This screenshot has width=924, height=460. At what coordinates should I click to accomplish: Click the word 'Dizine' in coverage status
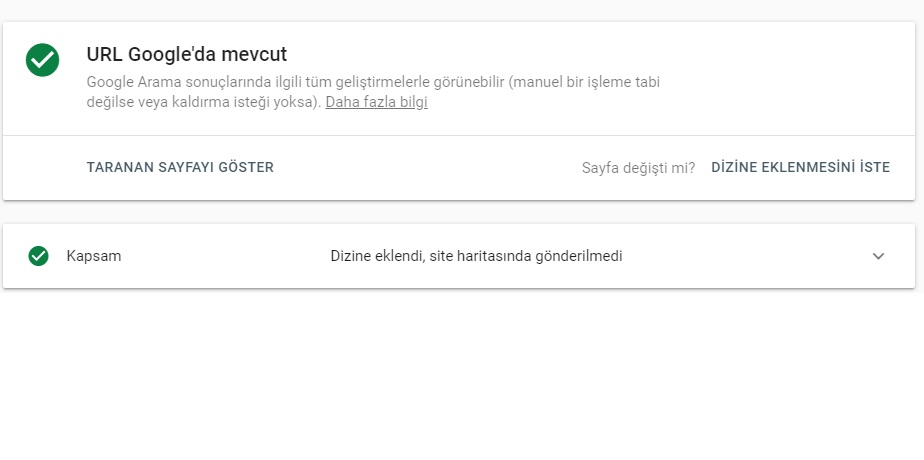tap(351, 256)
